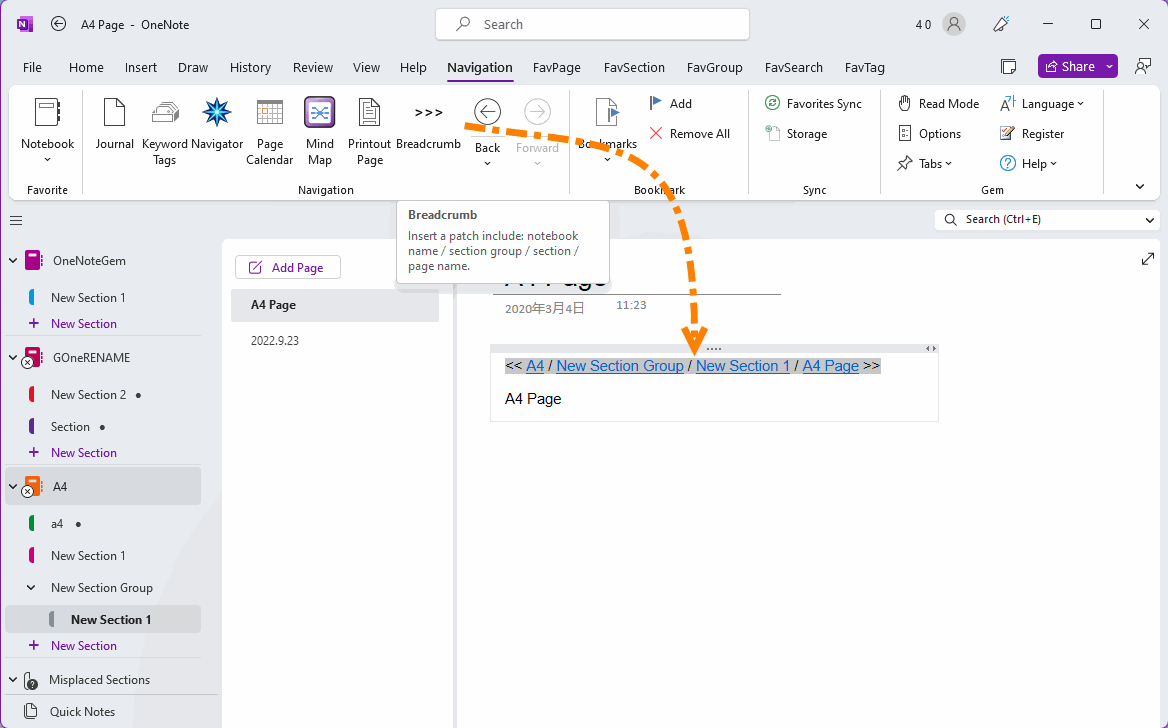Follow New Section 1 breadcrumb link
The width and height of the screenshot is (1168, 728).
click(743, 366)
